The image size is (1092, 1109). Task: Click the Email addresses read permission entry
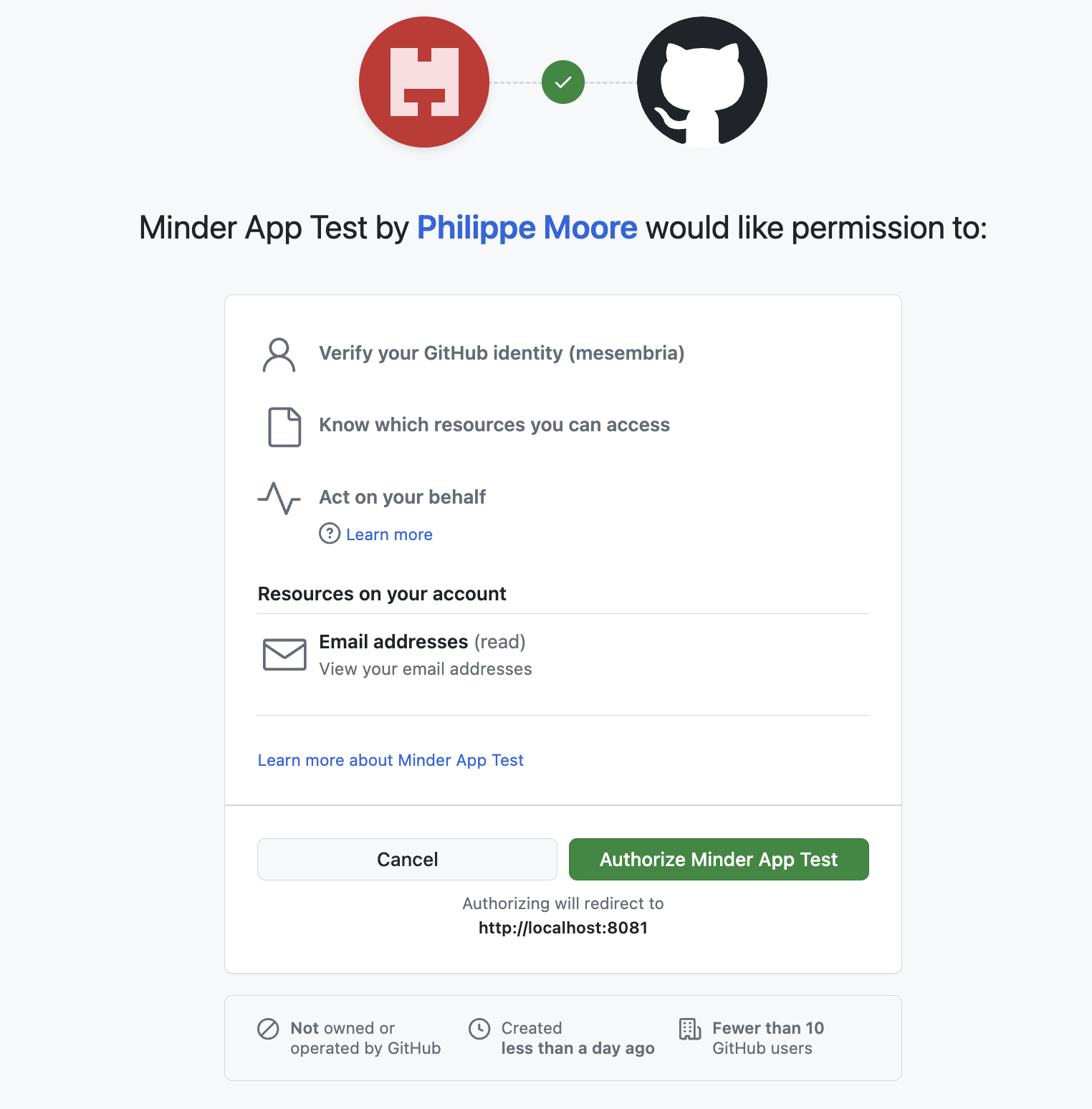click(x=421, y=641)
